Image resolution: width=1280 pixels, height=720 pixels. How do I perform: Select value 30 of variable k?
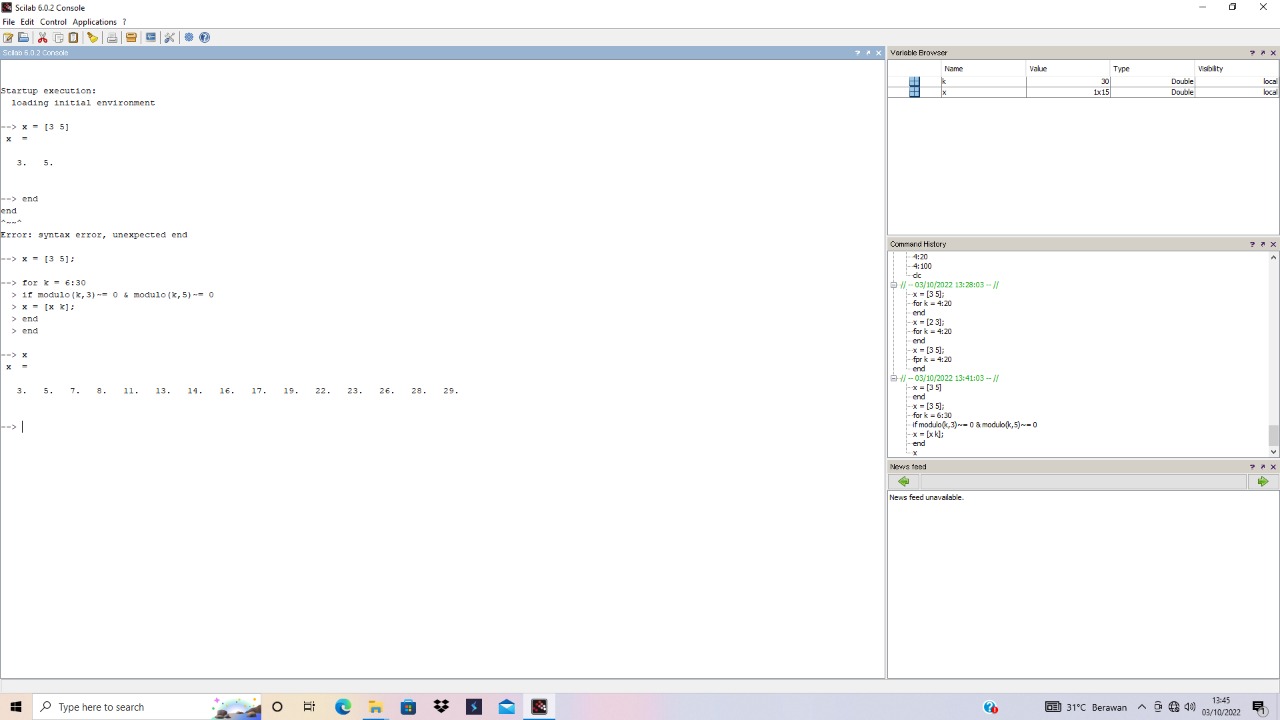[x=1069, y=81]
